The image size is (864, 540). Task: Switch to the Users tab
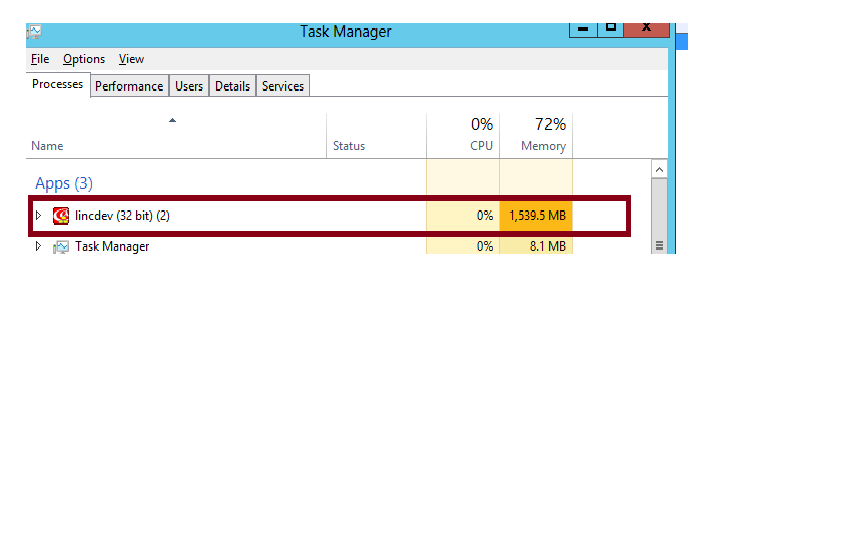point(189,86)
